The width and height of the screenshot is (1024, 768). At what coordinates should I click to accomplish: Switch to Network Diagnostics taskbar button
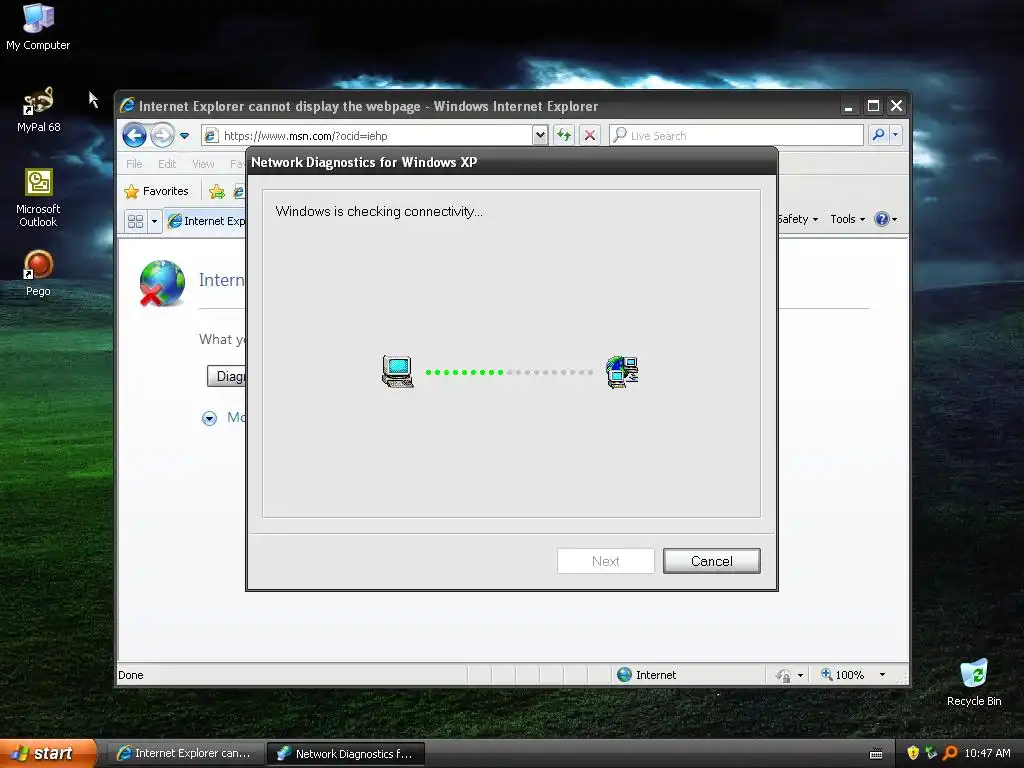coord(346,754)
